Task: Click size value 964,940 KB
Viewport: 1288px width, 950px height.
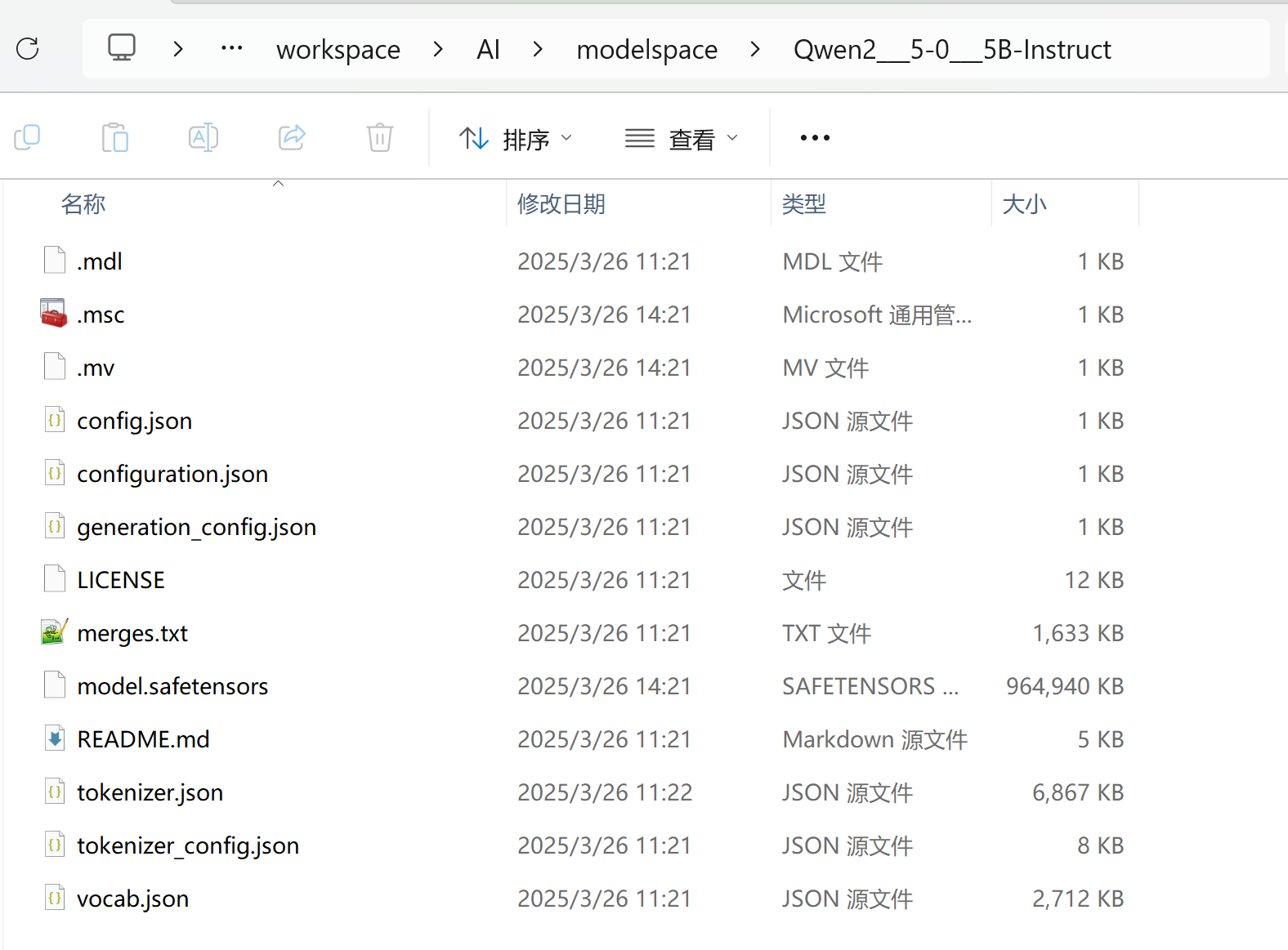Action: [1065, 686]
